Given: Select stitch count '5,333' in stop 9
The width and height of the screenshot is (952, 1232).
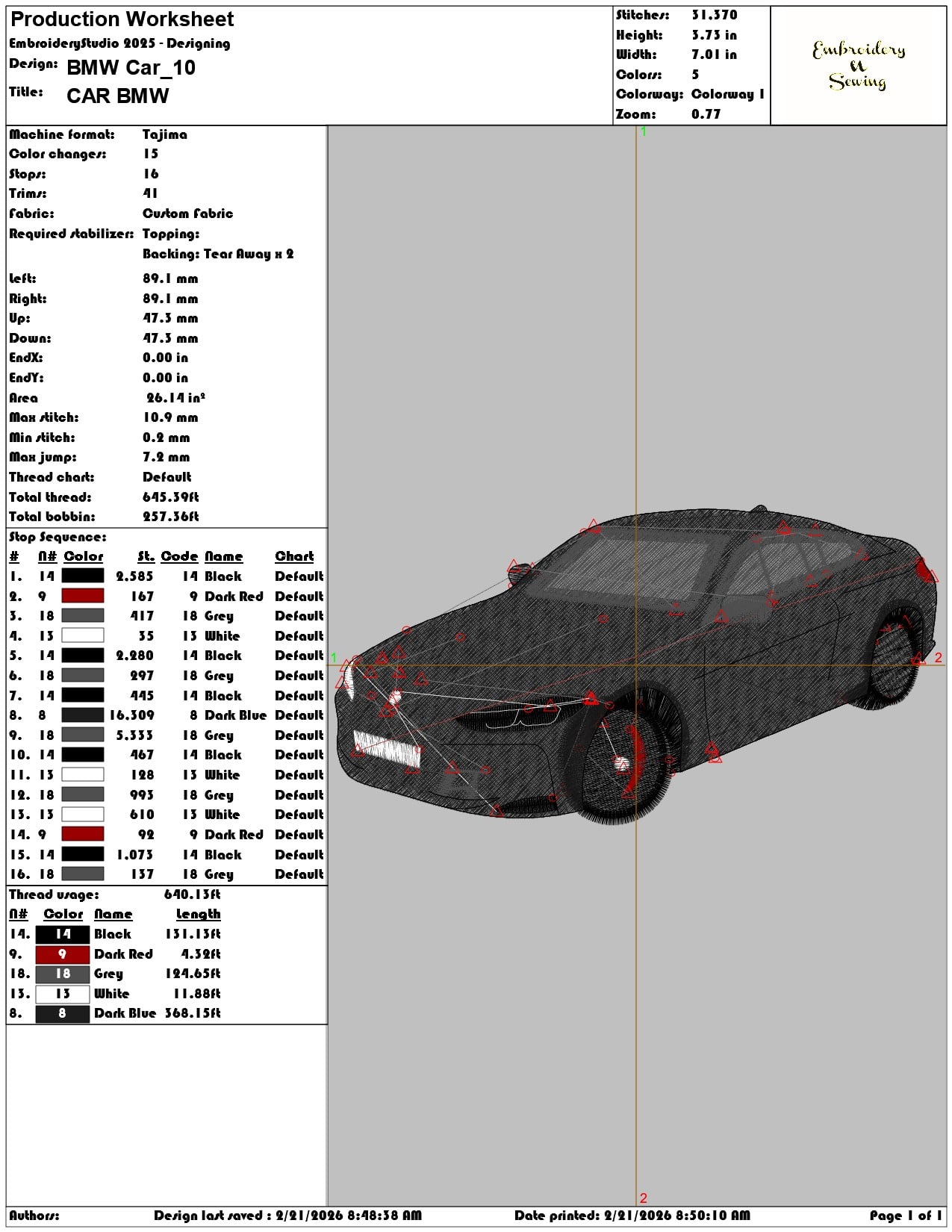Looking at the screenshot, I should 135,735.
